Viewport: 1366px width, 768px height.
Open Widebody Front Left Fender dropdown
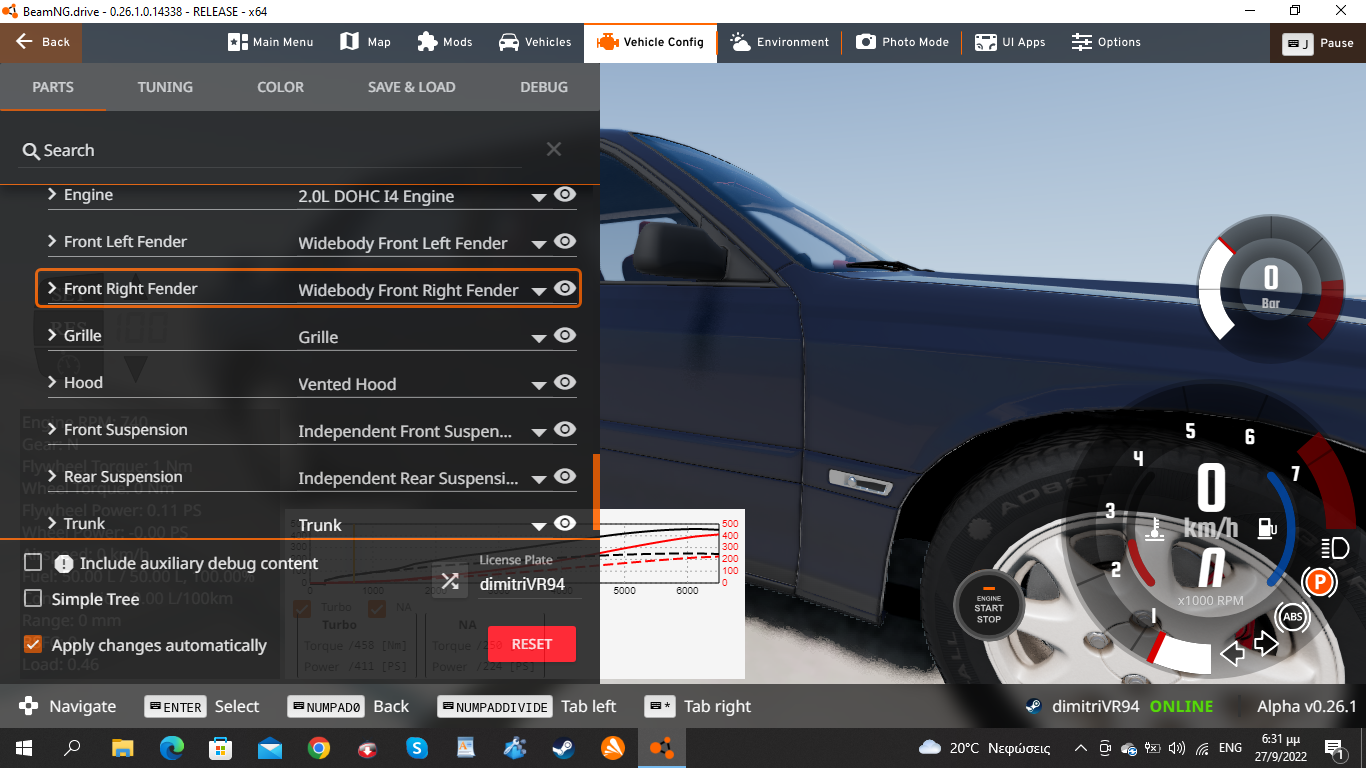click(422, 243)
